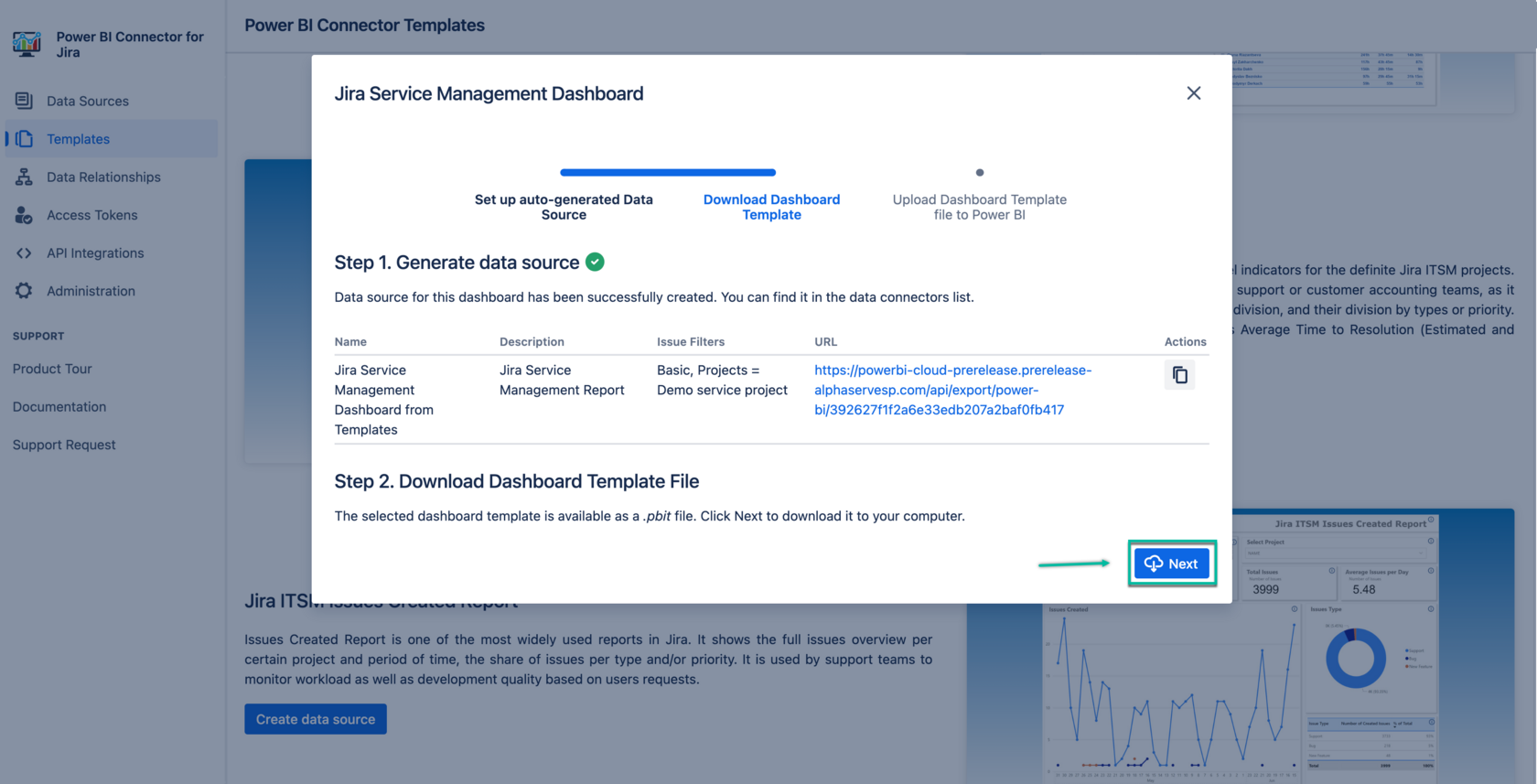
Task: Click the Actions column header
Action: tap(1185, 341)
